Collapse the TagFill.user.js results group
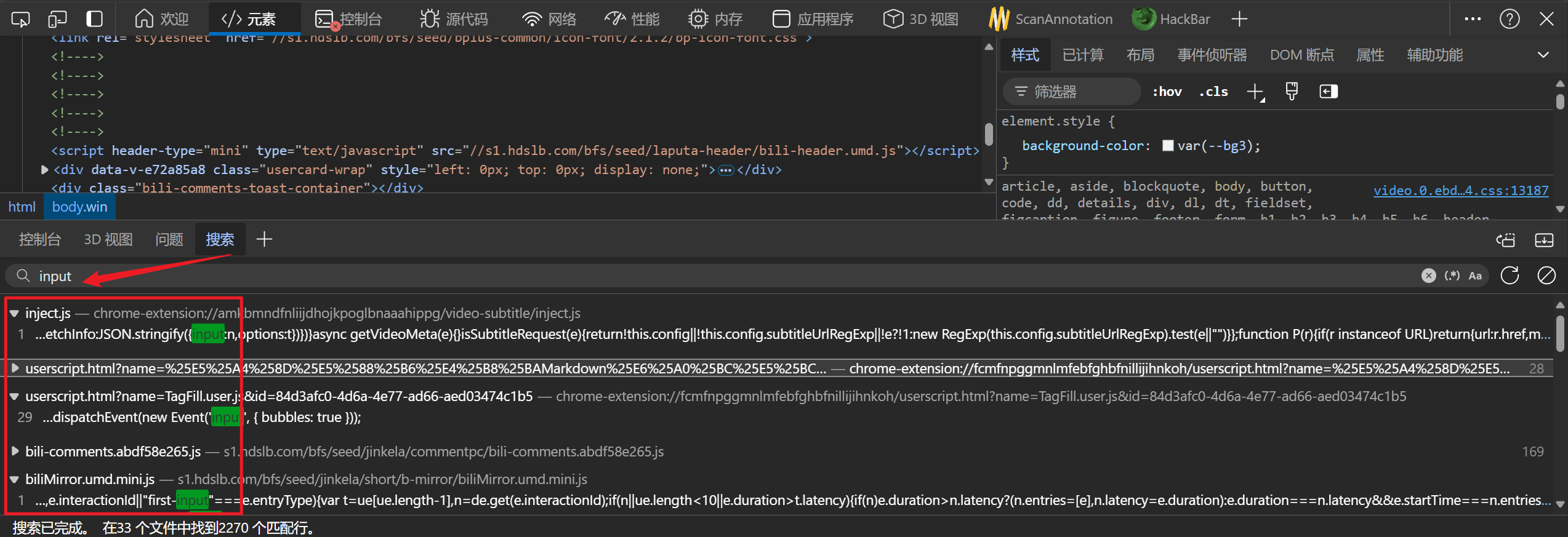Image resolution: width=1568 pixels, height=537 pixels. pyautogui.click(x=14, y=397)
